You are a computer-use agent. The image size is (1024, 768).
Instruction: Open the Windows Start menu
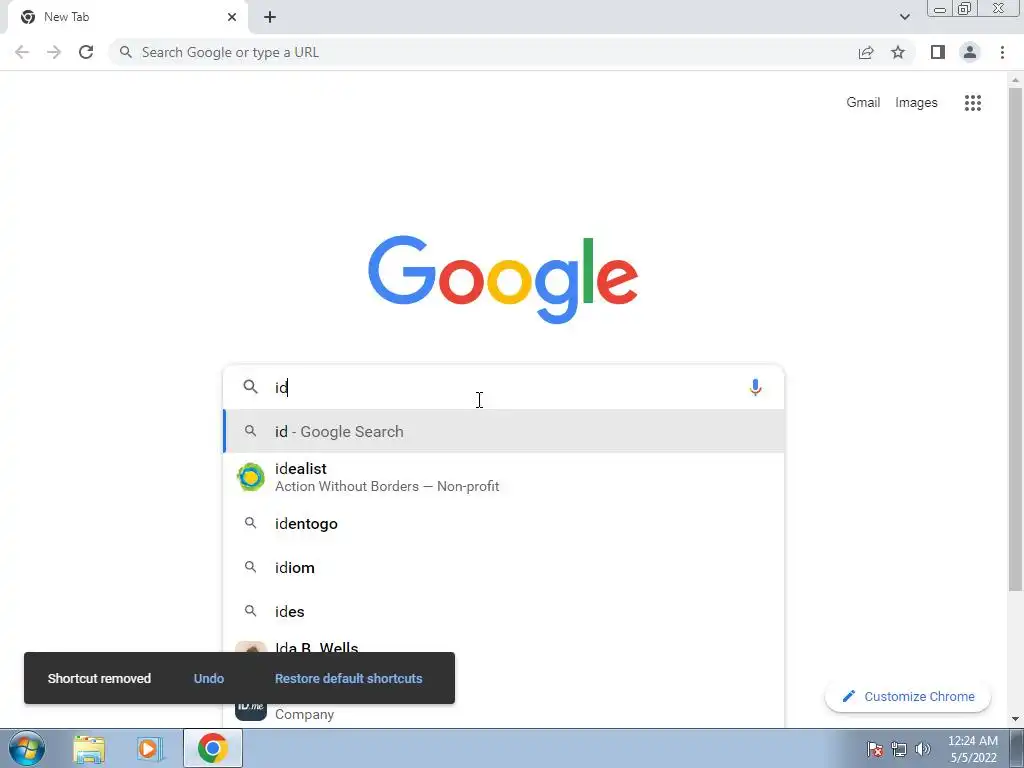[27, 748]
